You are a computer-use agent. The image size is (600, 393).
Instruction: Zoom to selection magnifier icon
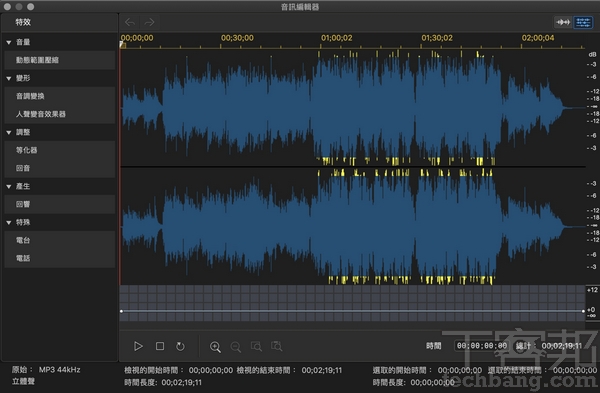click(256, 346)
